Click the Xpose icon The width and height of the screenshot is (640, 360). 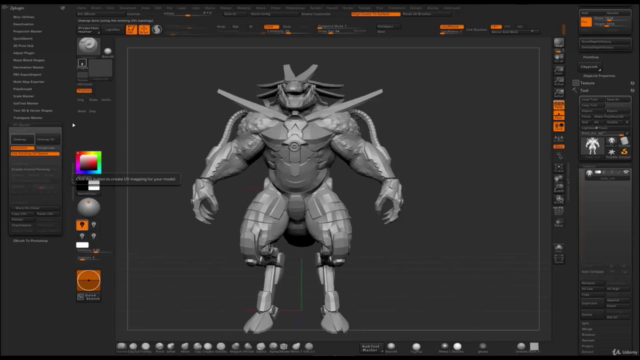(x=559, y=259)
